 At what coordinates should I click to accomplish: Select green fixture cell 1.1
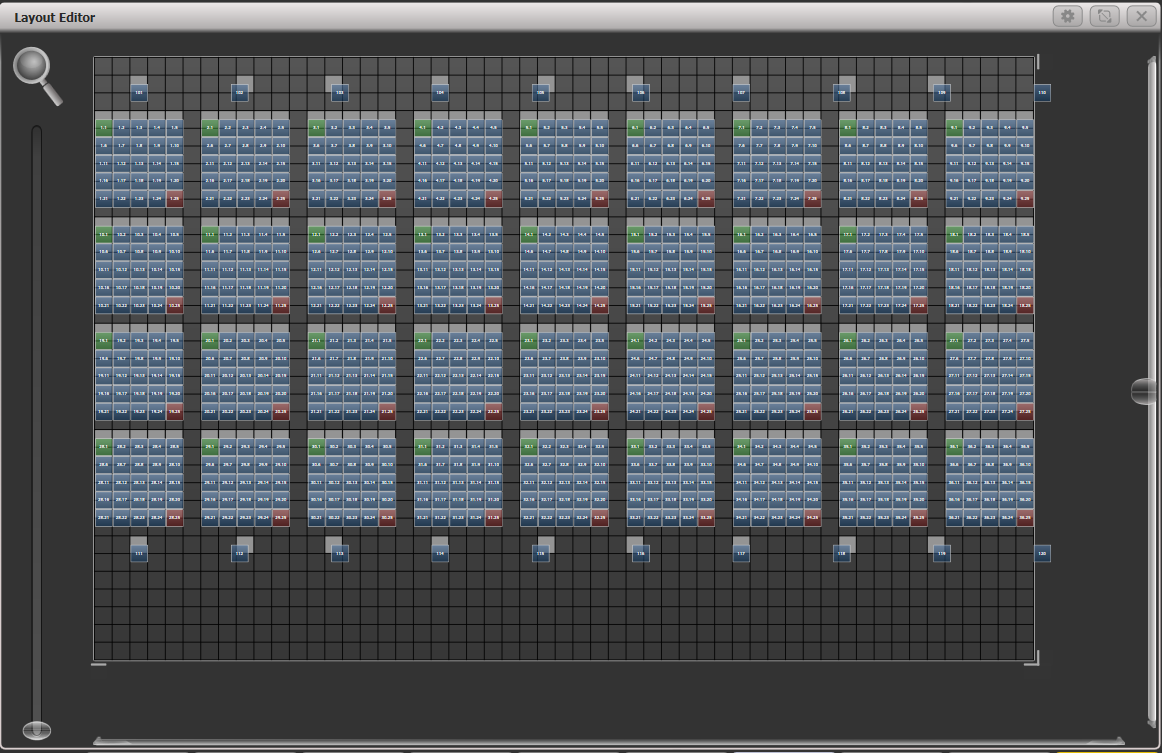(103, 127)
